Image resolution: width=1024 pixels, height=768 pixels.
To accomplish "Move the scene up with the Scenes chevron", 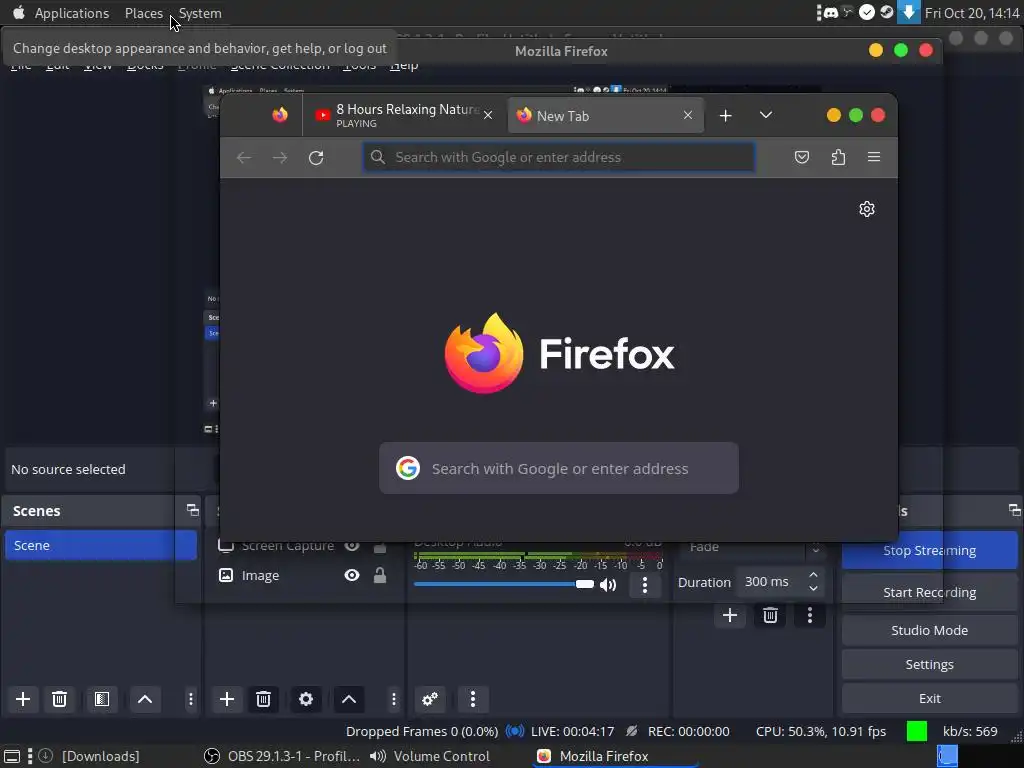I will coord(145,699).
